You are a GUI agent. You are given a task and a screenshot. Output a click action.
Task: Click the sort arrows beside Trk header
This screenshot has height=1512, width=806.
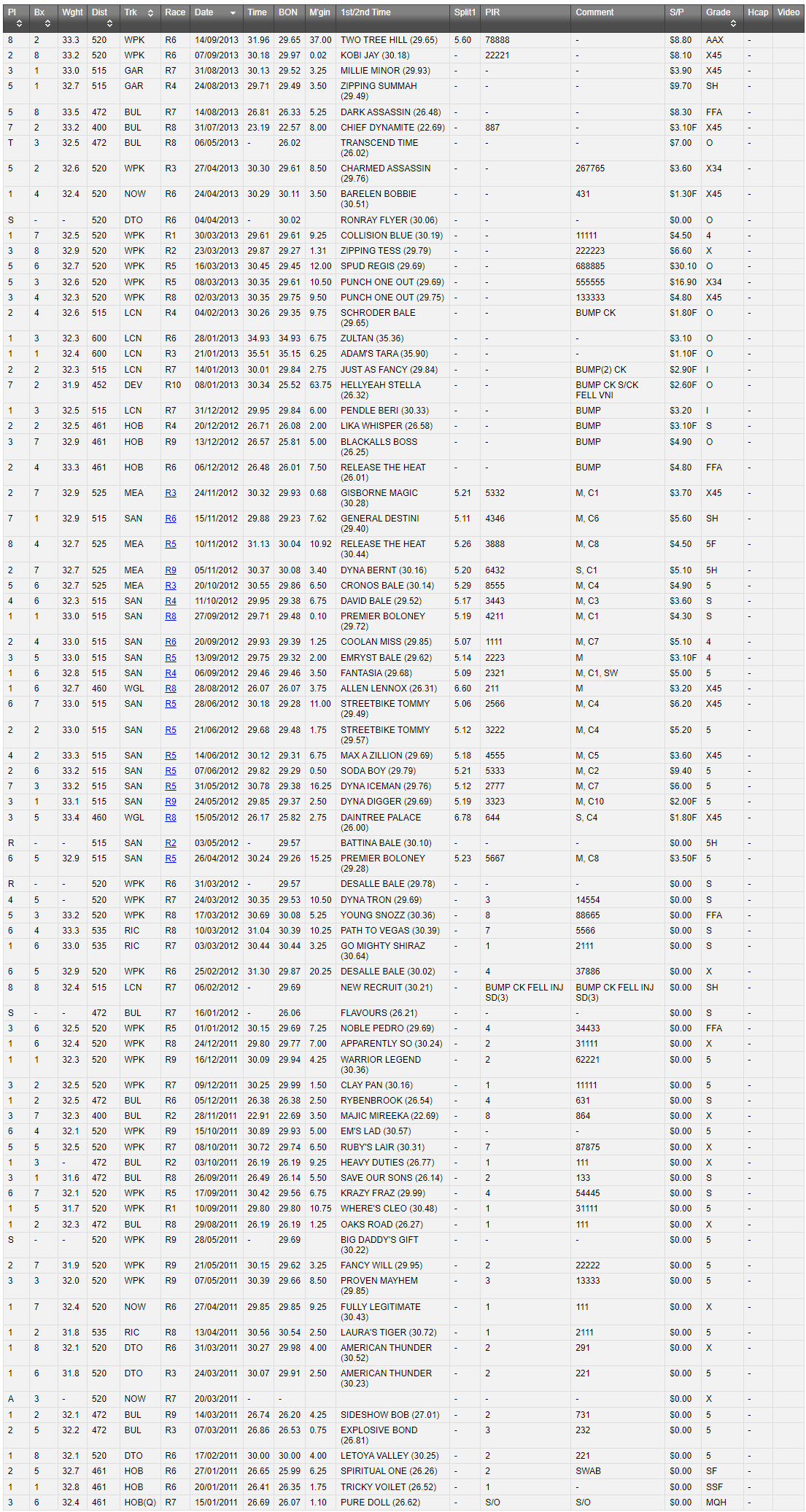pos(150,13)
